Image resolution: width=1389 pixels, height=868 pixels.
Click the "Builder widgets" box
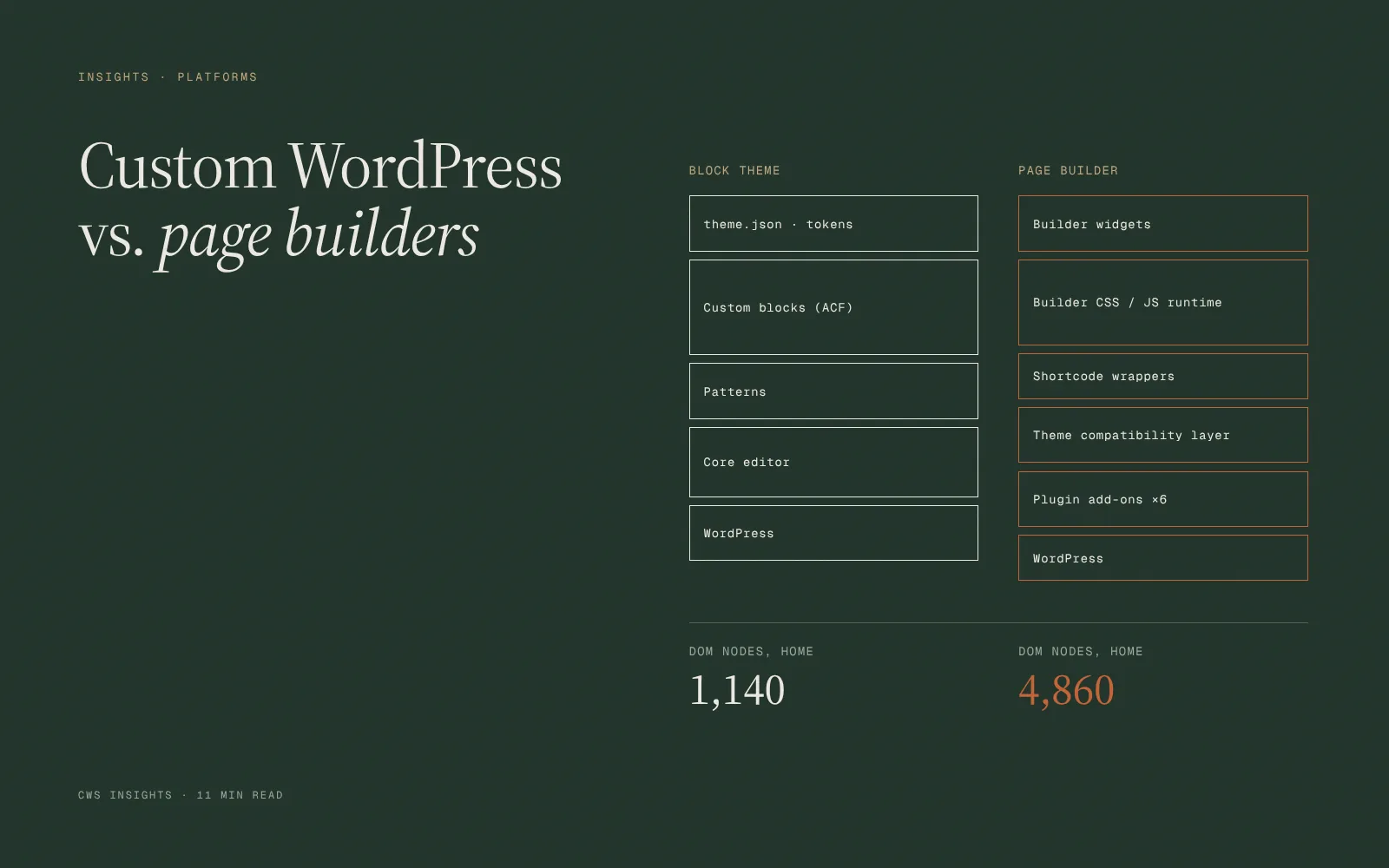(x=1163, y=224)
